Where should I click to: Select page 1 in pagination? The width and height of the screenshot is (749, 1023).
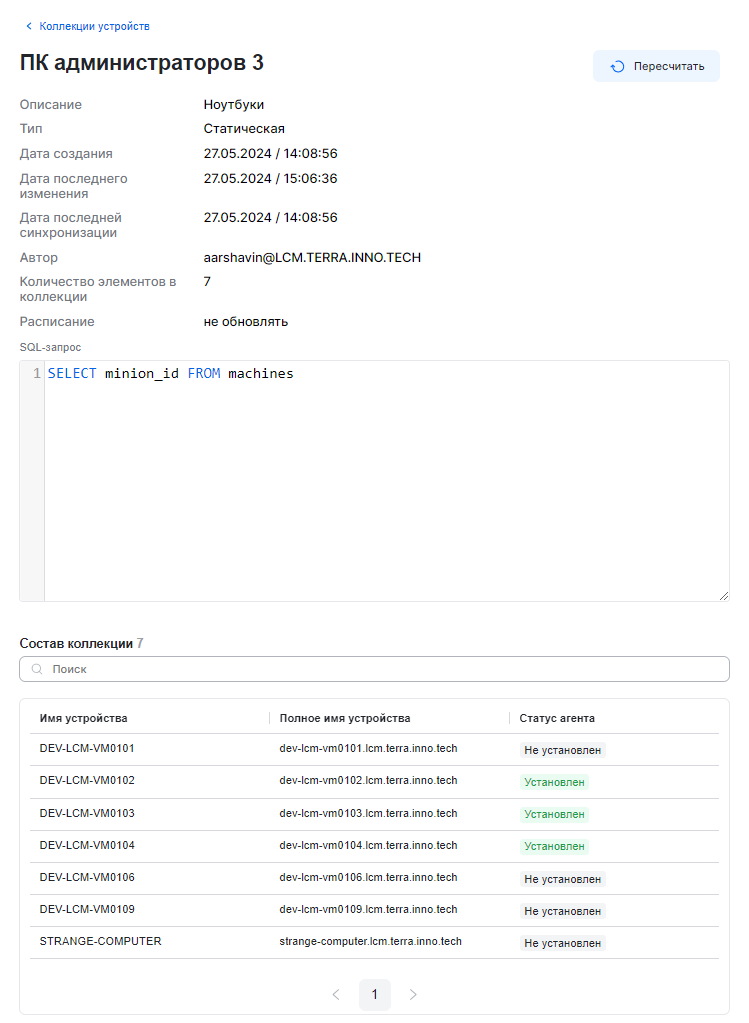click(x=375, y=994)
